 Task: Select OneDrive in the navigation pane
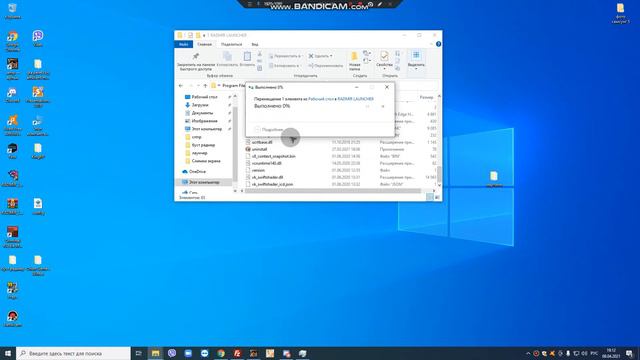(x=197, y=172)
